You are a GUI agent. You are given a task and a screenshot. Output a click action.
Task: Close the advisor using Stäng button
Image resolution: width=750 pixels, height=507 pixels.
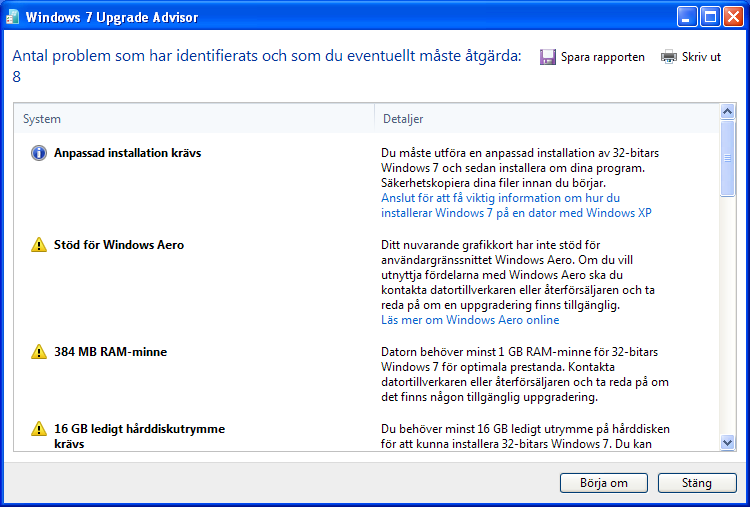coord(697,483)
